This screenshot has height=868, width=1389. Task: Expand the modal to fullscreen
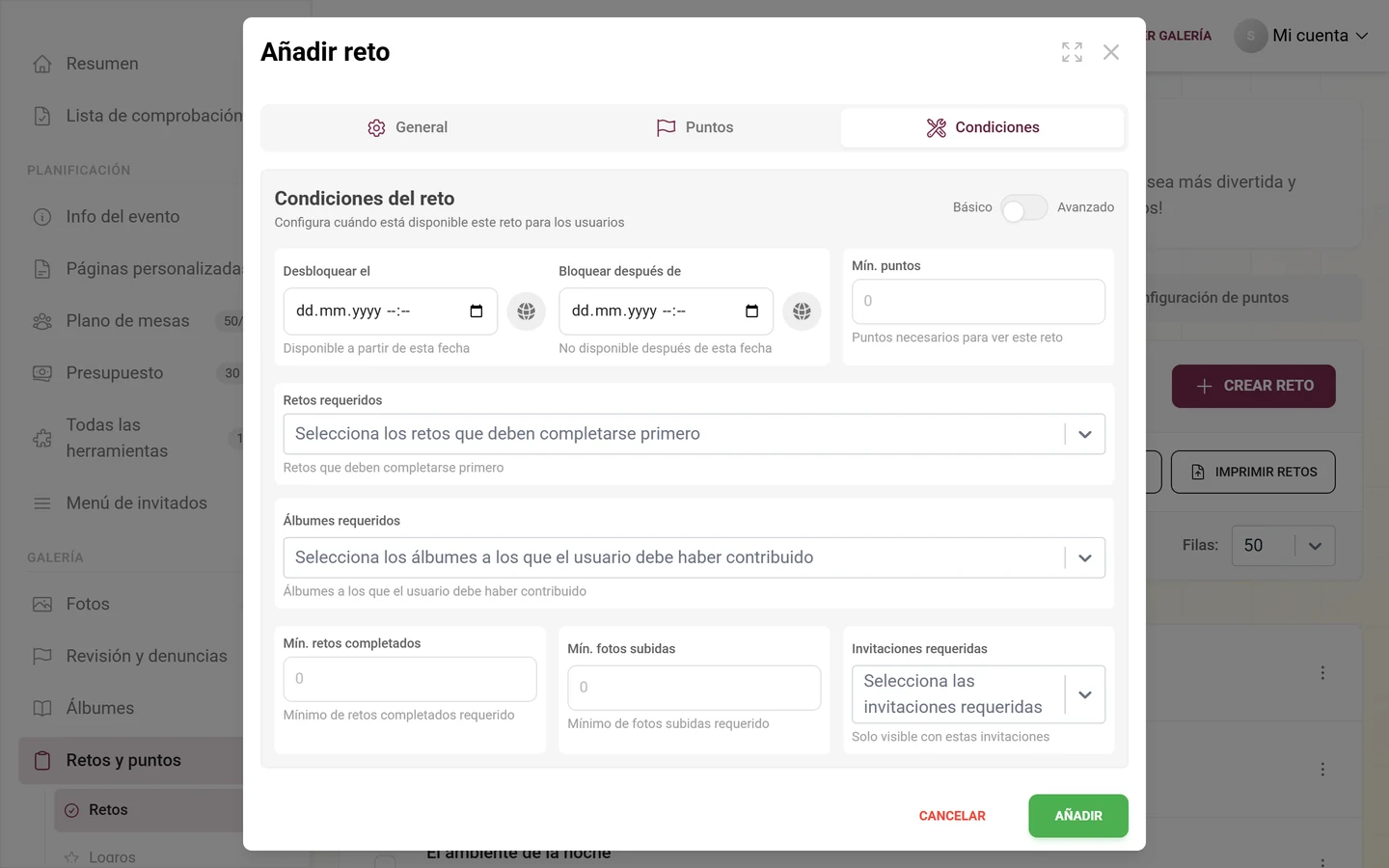click(x=1072, y=52)
